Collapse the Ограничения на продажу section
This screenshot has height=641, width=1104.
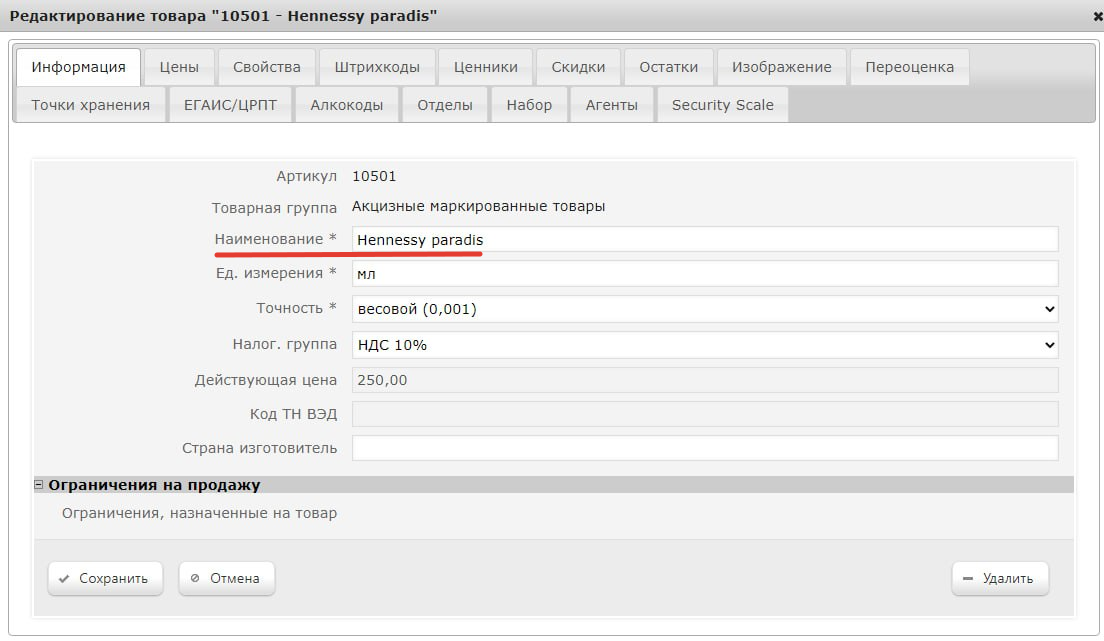click(x=39, y=485)
